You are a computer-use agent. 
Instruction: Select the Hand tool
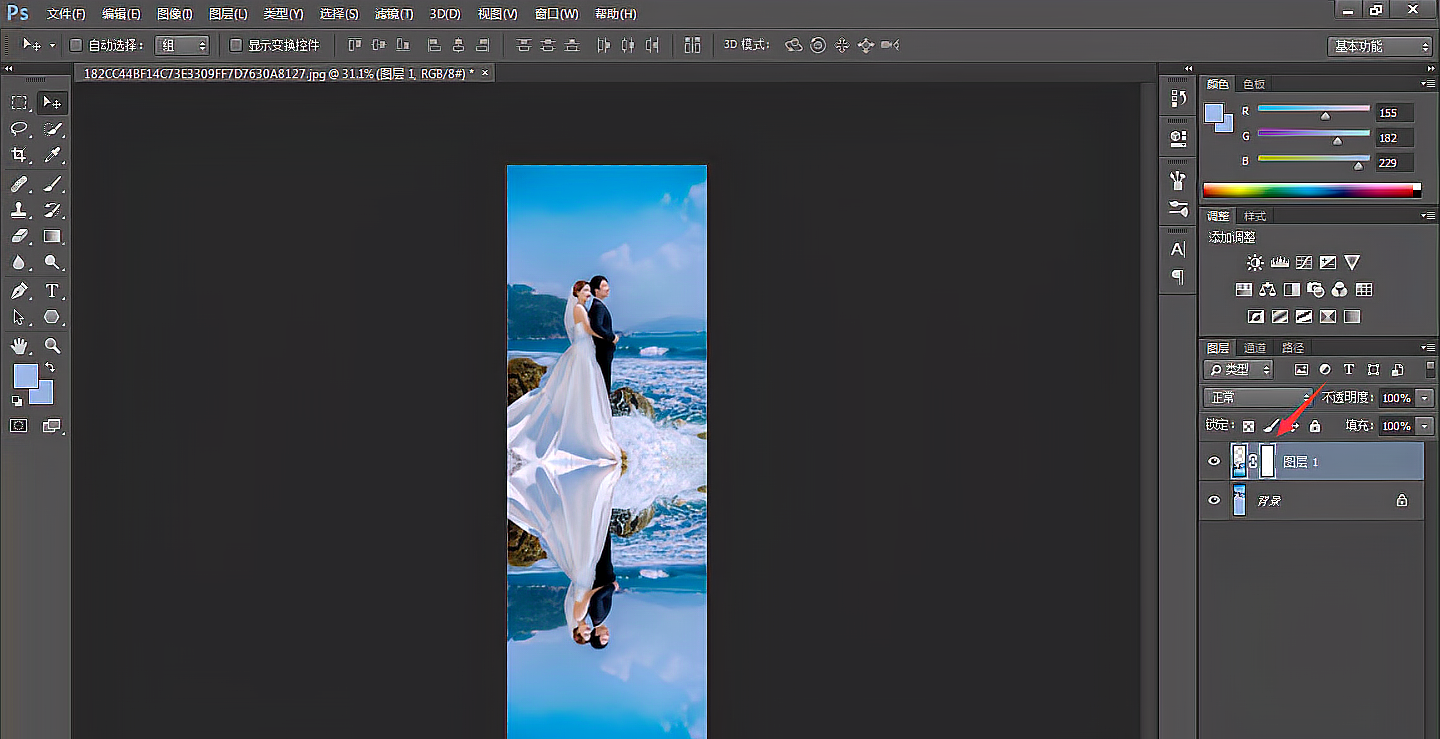click(x=19, y=346)
